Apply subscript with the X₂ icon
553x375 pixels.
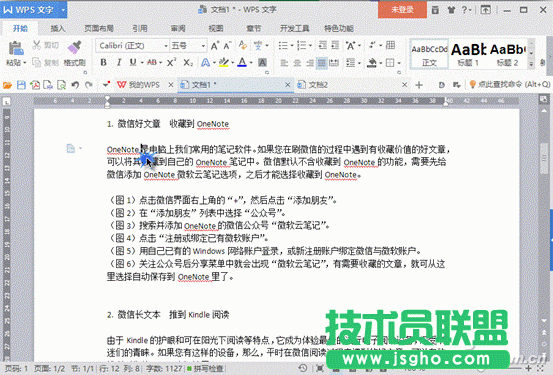point(188,62)
